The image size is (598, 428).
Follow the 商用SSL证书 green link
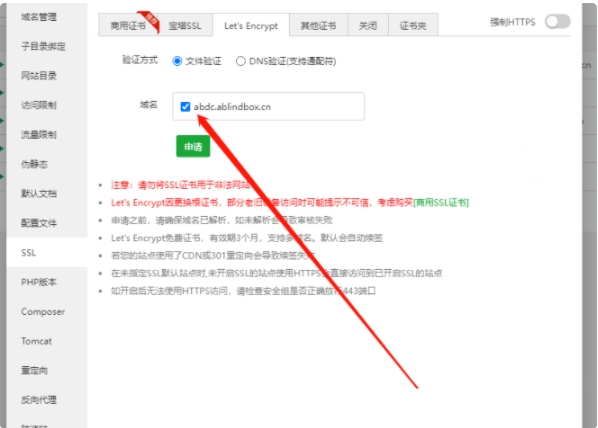(441, 203)
